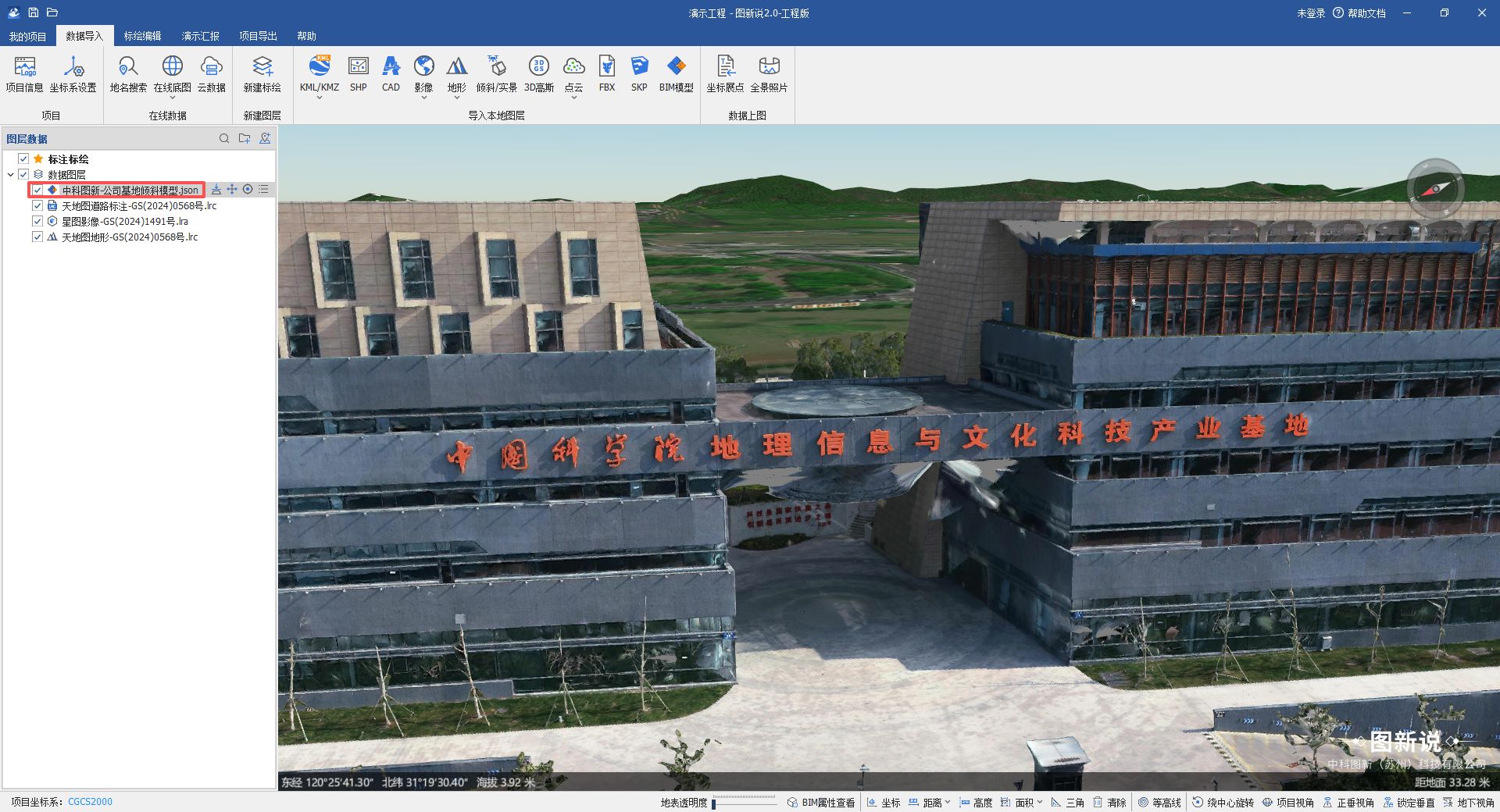This screenshot has width=1500, height=812.
Task: Open the 帮助 ribbon tab
Action: point(306,36)
